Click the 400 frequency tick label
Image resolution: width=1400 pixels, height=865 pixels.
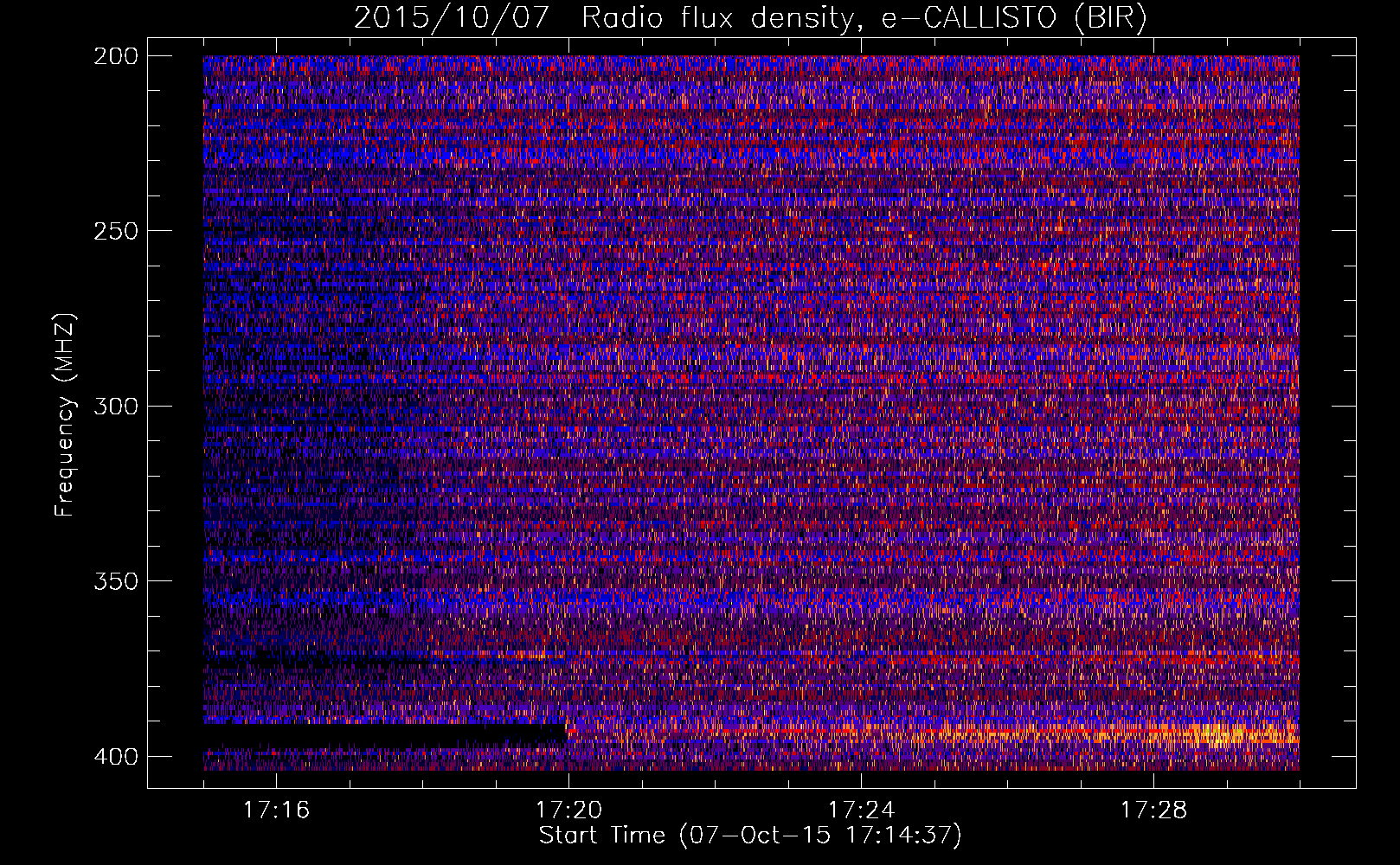[x=115, y=756]
